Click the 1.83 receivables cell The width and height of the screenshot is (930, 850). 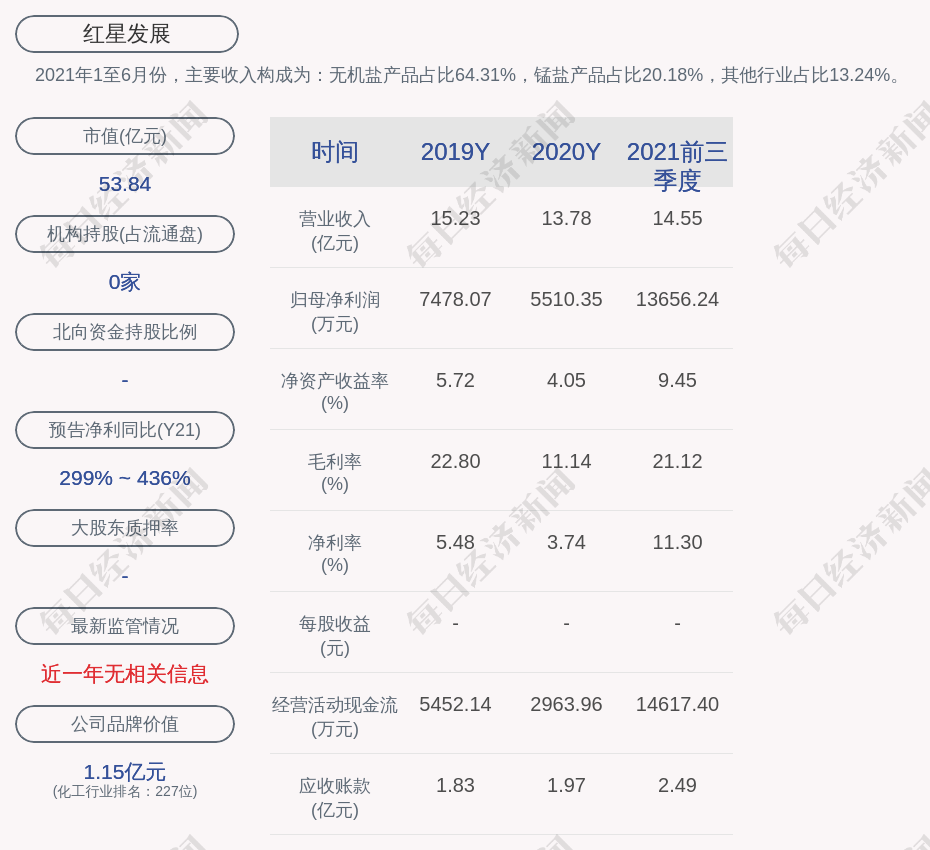coord(455,785)
